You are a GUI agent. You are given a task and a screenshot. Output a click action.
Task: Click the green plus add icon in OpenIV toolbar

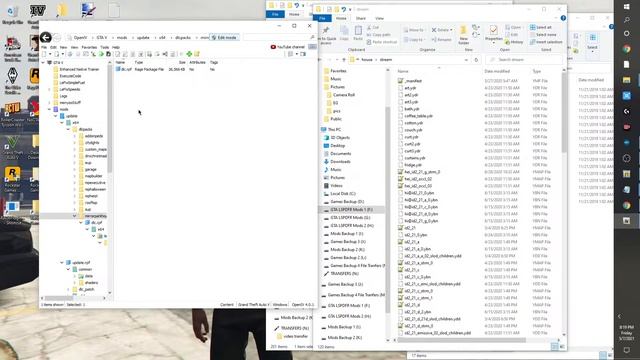pyautogui.click(x=189, y=54)
